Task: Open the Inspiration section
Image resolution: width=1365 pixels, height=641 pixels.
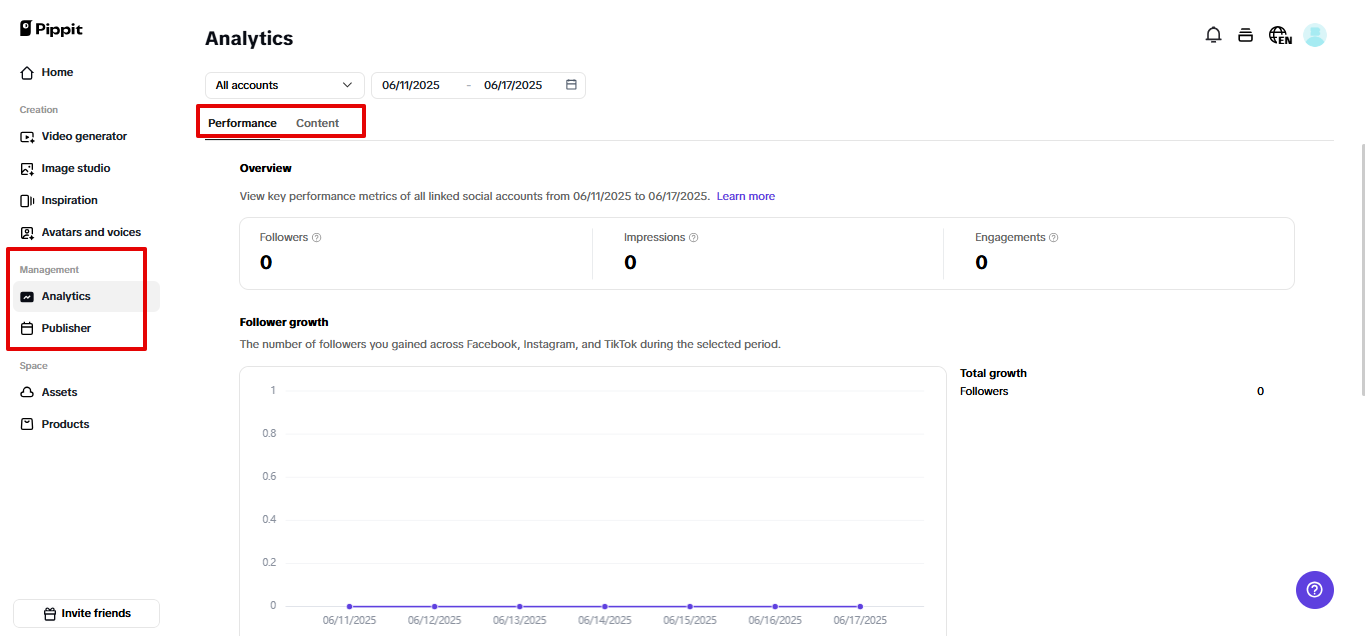Action: (x=68, y=200)
